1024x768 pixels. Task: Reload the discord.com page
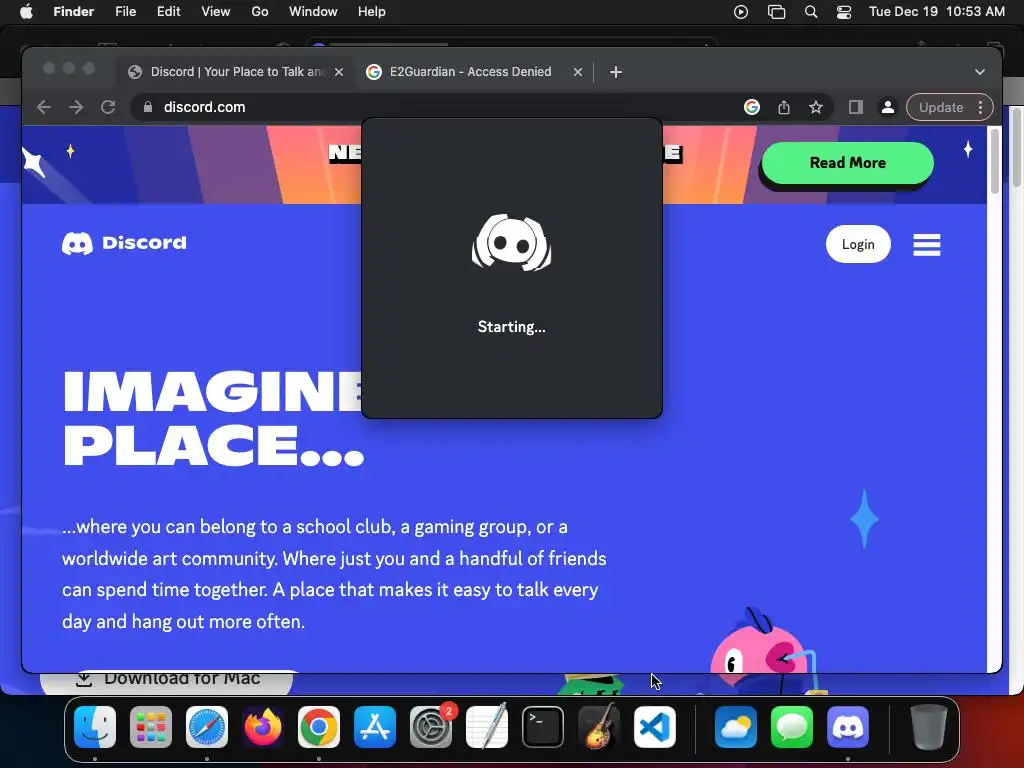coord(108,107)
